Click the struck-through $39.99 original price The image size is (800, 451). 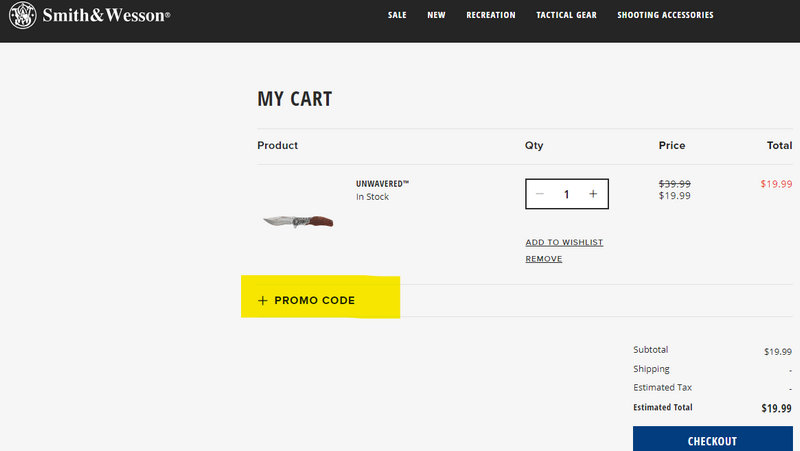[x=674, y=184]
